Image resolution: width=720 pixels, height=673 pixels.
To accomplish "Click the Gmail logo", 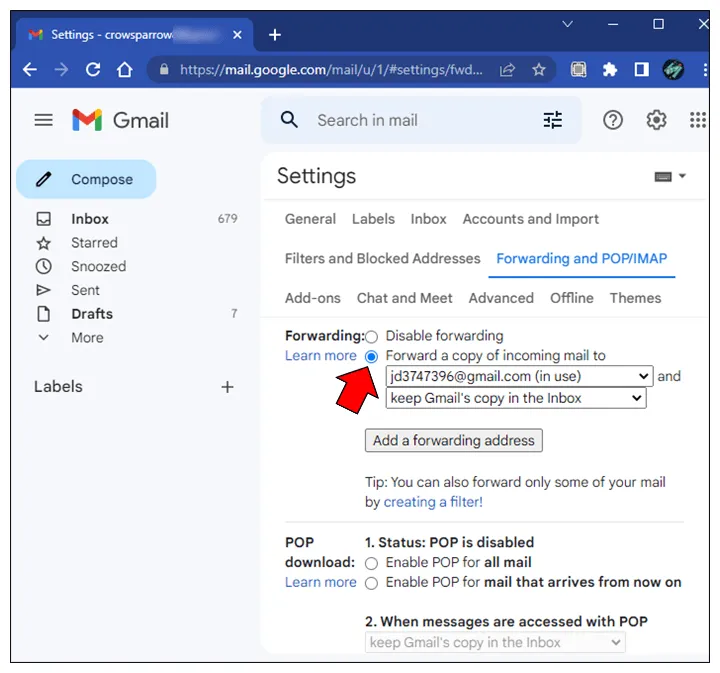I will (120, 120).
